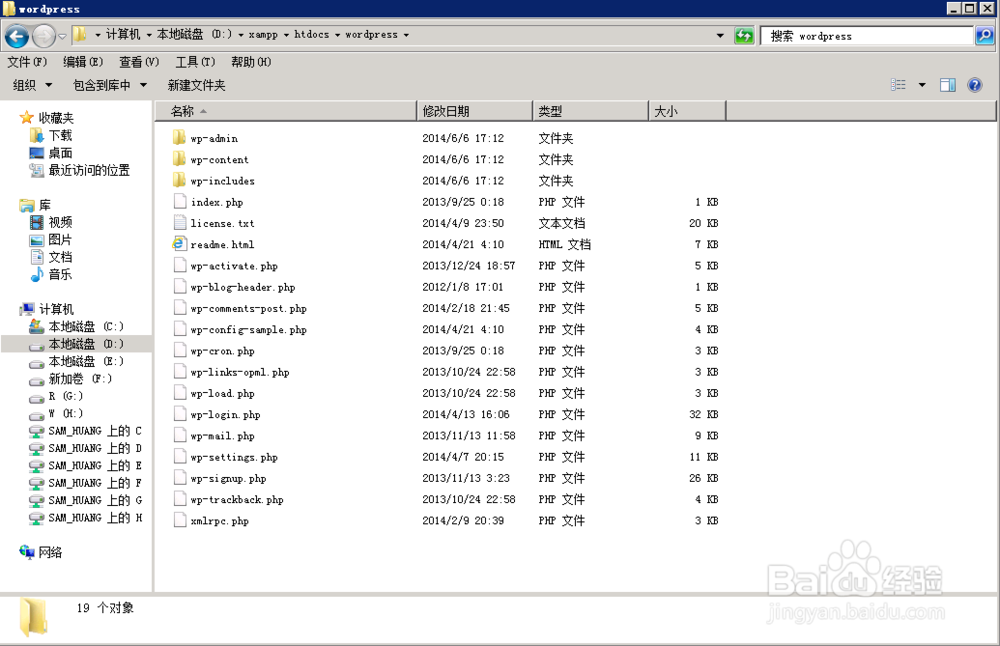The height and width of the screenshot is (646, 1000).
Task: Click the Forward navigation arrow
Action: point(43,36)
